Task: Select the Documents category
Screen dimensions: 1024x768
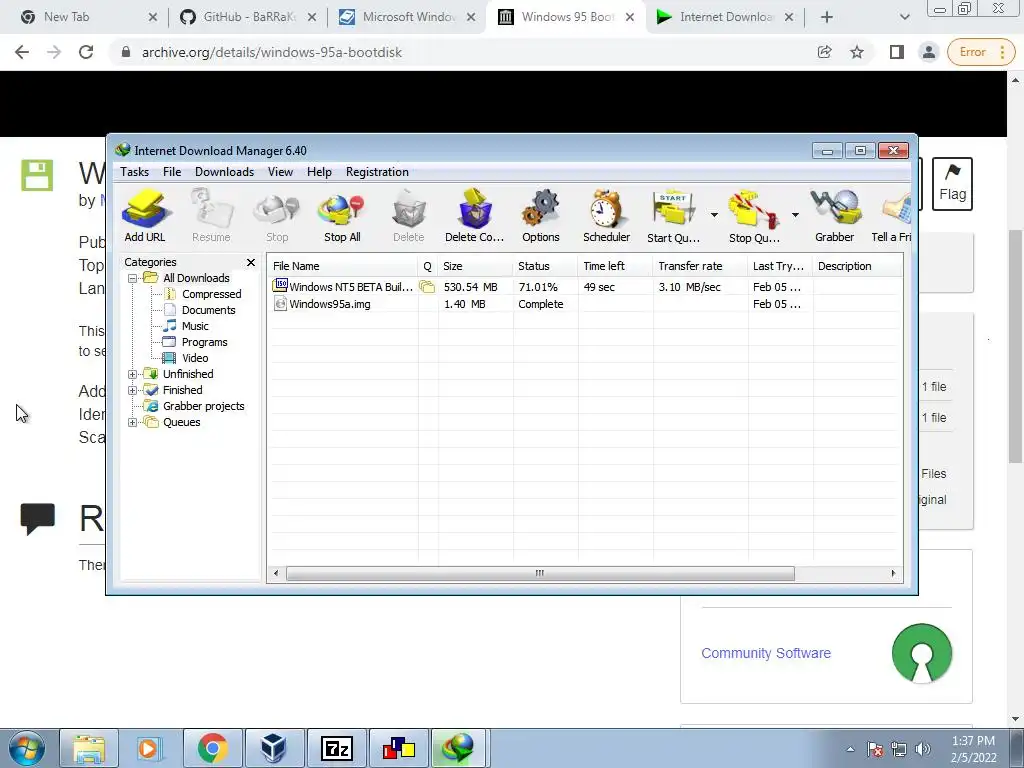Action: click(x=208, y=310)
